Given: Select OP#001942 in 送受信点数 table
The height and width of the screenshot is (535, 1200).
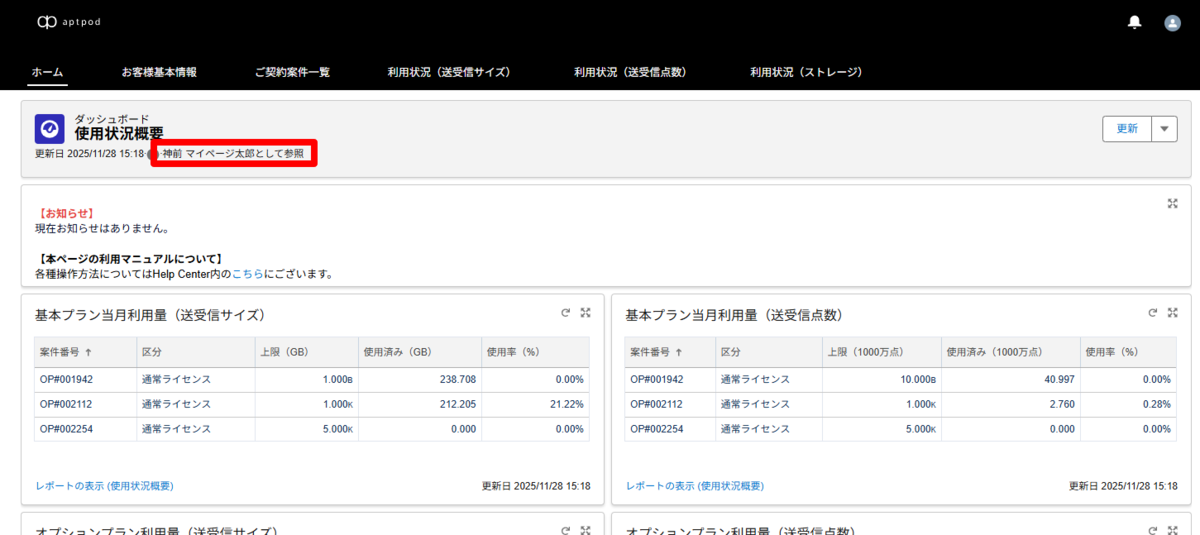Looking at the screenshot, I should click(657, 379).
